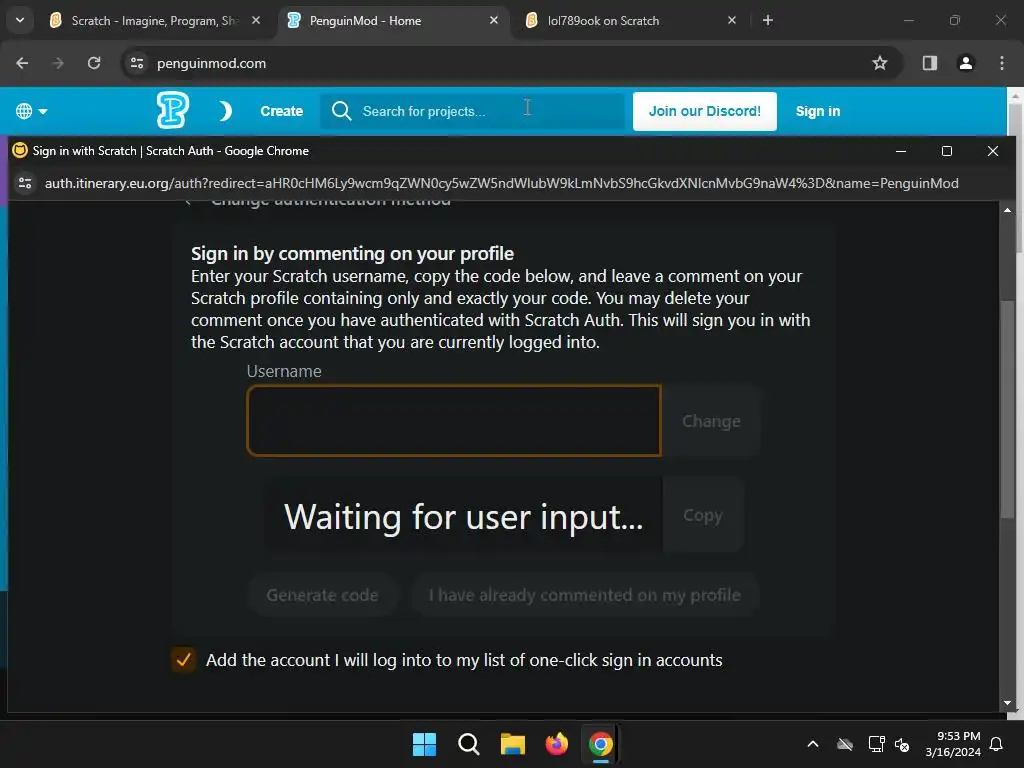Image resolution: width=1024 pixels, height=768 pixels.
Task: Switch to the PenguinMod - Home tab
Action: pyautogui.click(x=394, y=20)
